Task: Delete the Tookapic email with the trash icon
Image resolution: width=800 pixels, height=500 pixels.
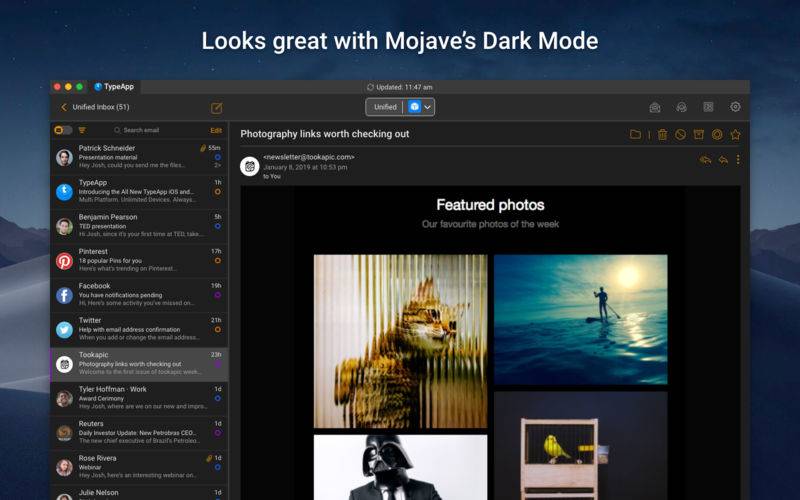Action: click(662, 135)
